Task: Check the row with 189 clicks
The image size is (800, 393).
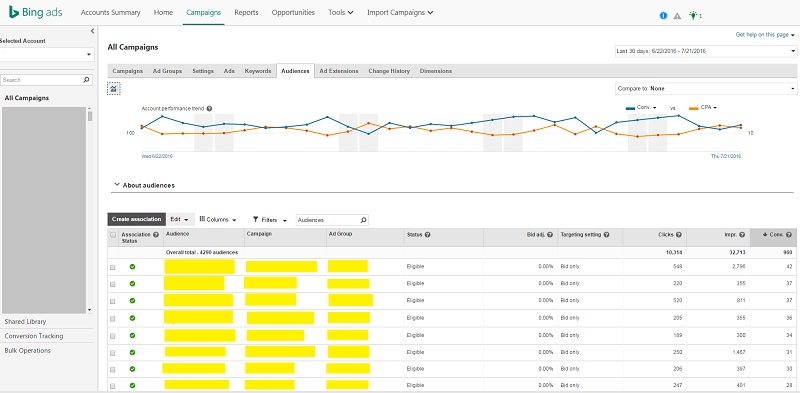Action: (113, 336)
